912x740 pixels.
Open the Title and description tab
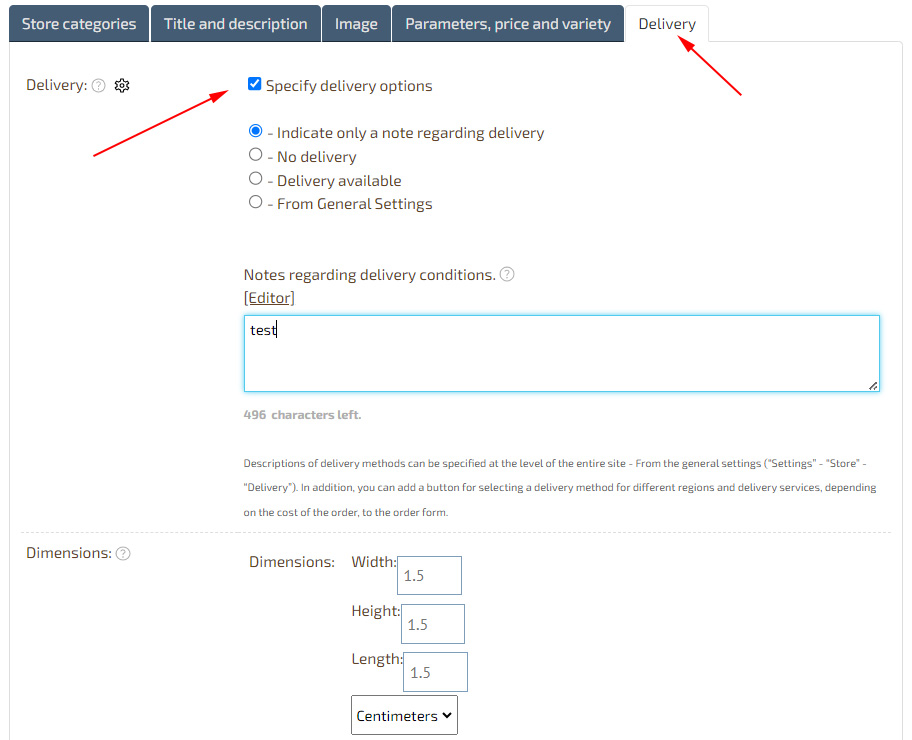[x=236, y=24]
